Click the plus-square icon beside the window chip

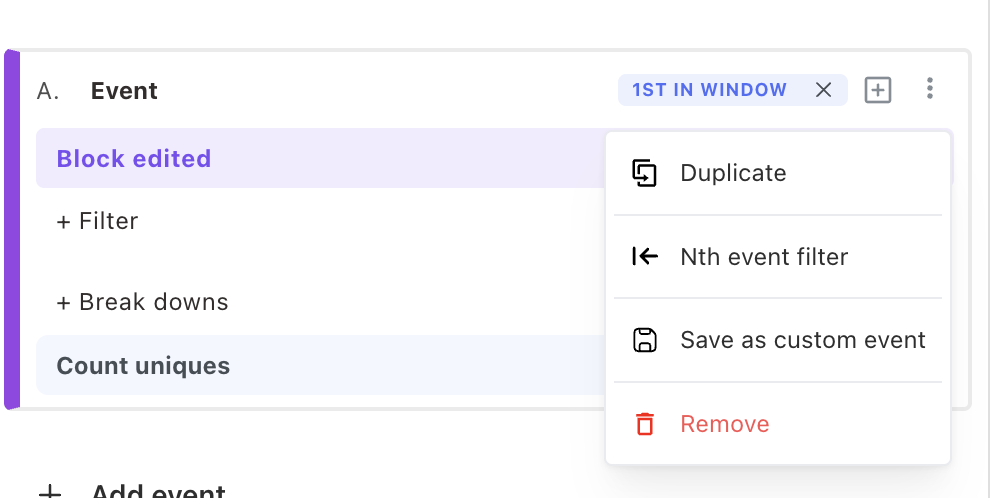(877, 90)
